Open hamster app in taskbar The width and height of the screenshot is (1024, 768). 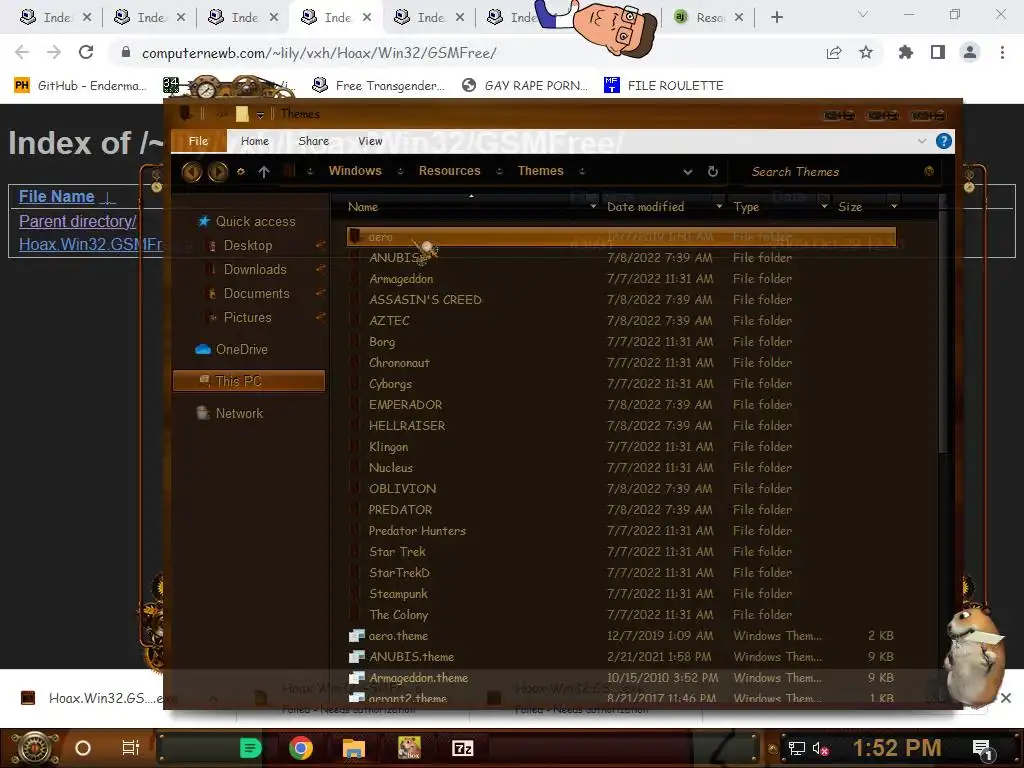tap(409, 748)
